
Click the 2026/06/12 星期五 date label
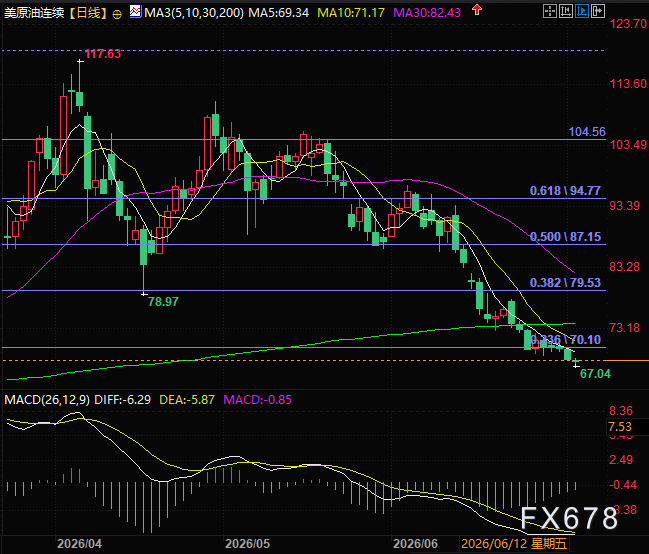(514, 544)
